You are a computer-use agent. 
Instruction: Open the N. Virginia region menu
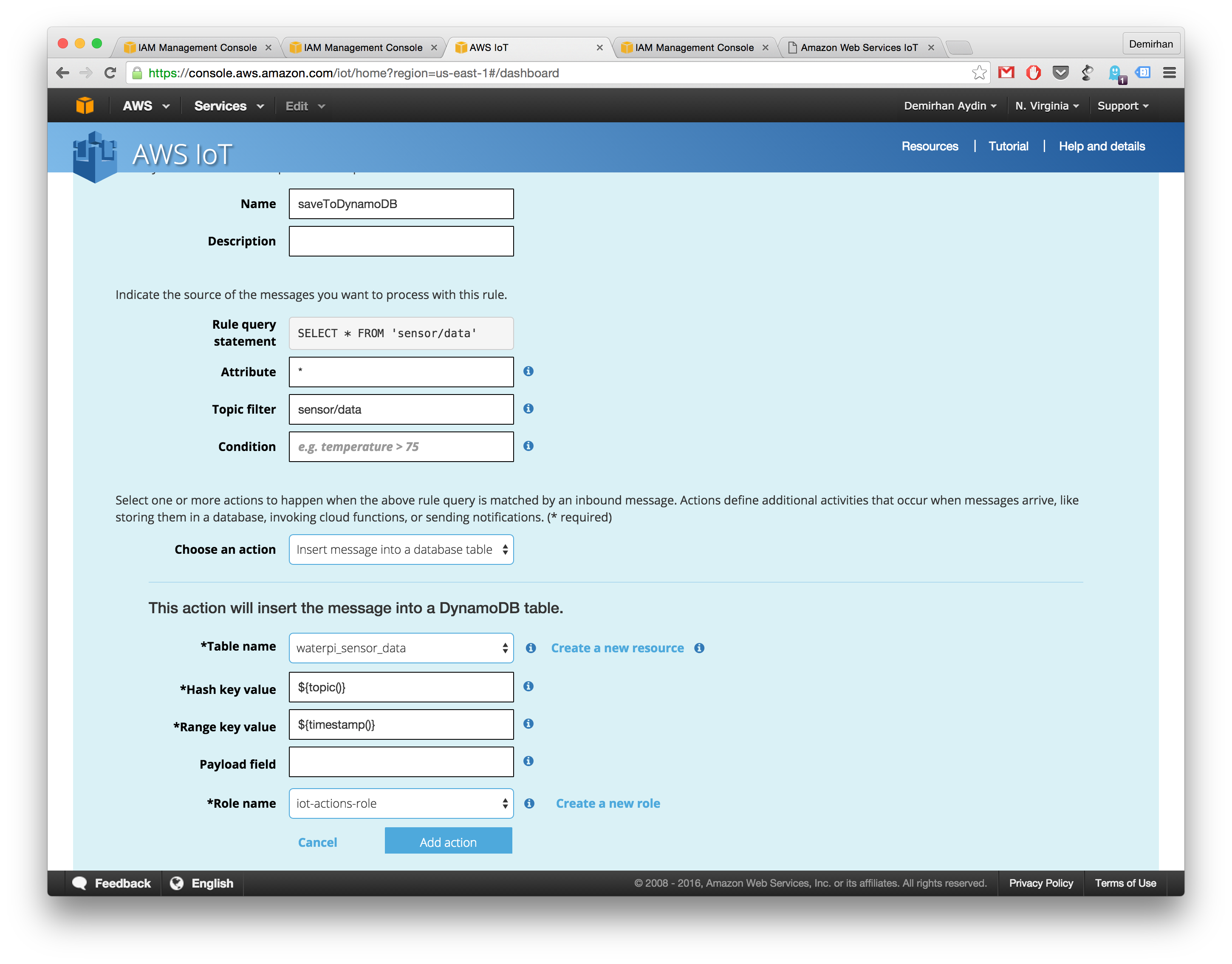point(1046,106)
